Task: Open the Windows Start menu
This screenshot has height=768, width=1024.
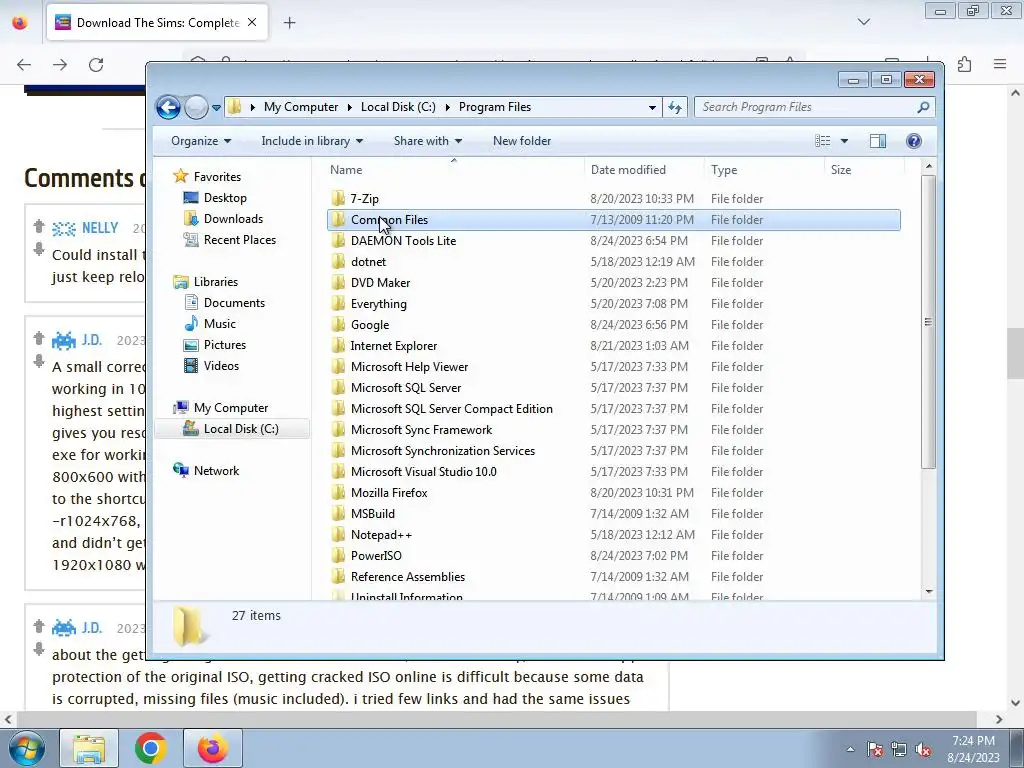Action: [x=27, y=748]
